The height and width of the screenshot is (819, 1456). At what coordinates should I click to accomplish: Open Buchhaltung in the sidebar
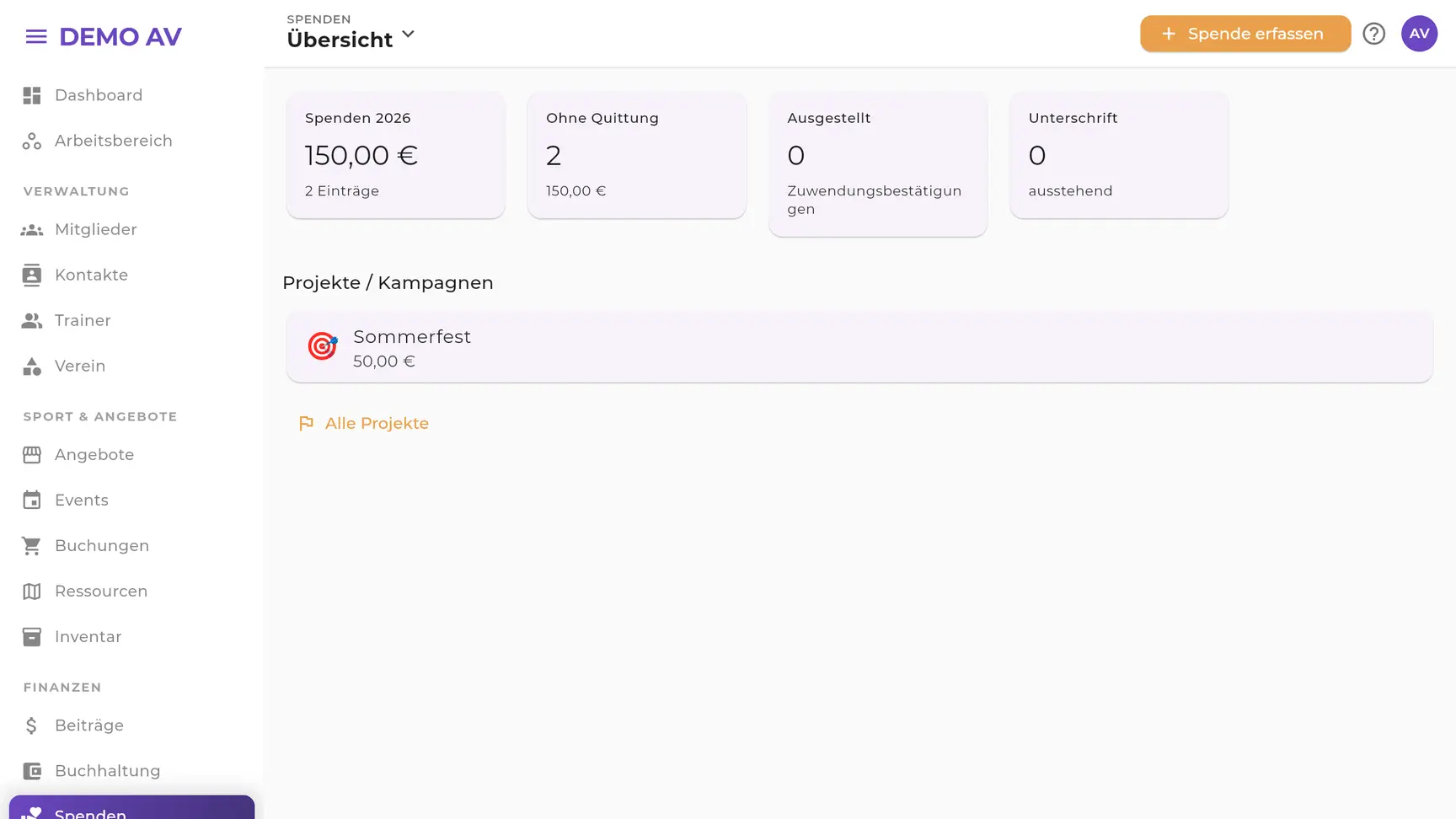click(x=131, y=771)
